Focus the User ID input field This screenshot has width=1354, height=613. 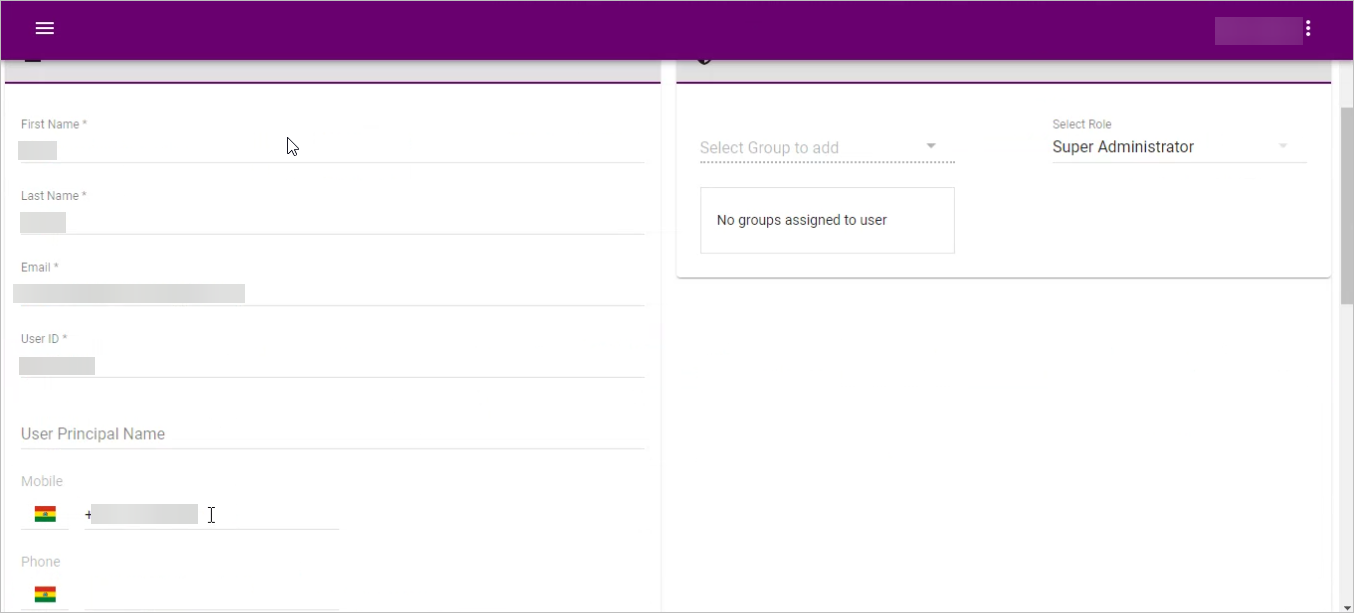pos(330,365)
